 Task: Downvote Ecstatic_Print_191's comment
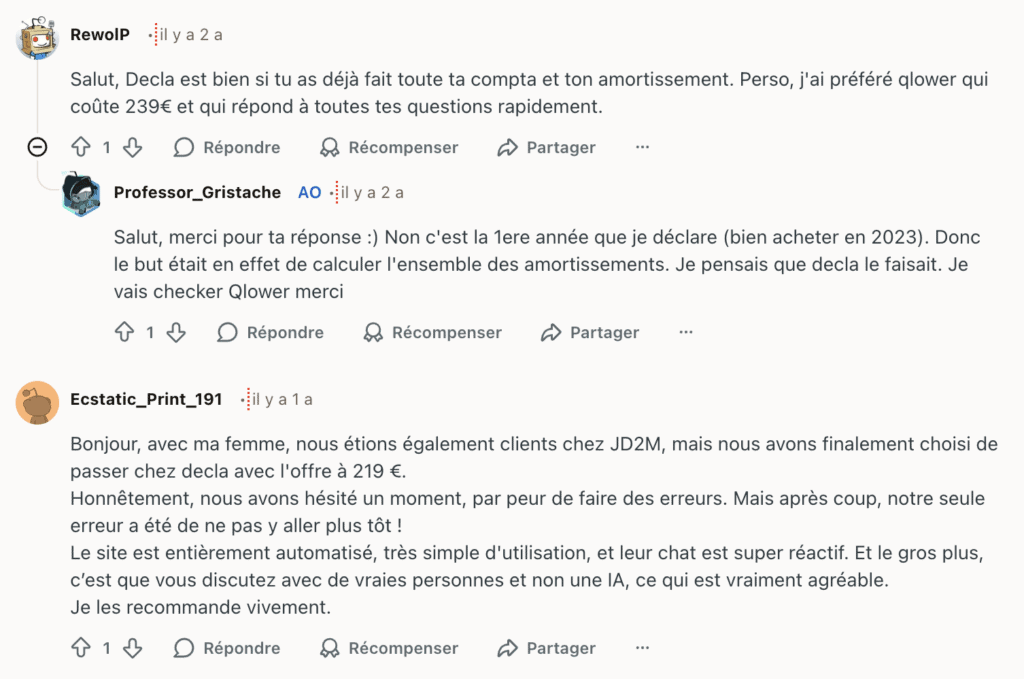(131, 648)
